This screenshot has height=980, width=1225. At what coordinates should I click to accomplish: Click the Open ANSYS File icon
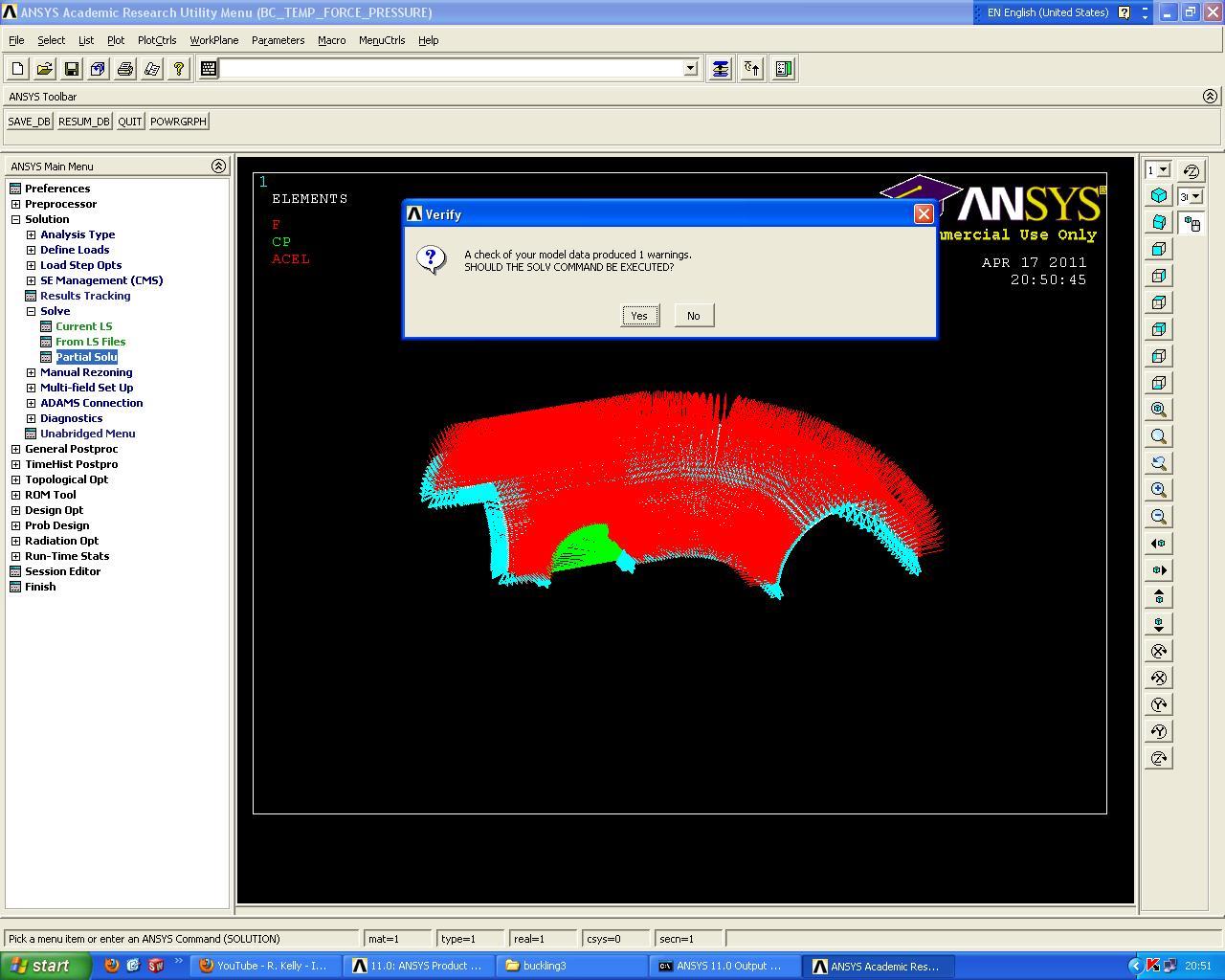pos(44,69)
